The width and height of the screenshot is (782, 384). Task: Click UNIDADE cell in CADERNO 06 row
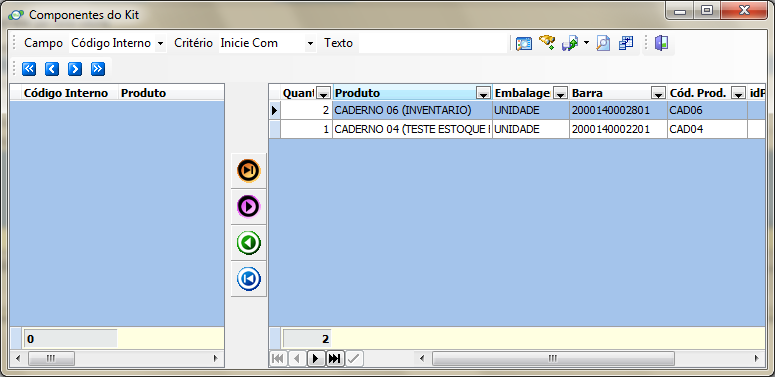tap(531, 110)
